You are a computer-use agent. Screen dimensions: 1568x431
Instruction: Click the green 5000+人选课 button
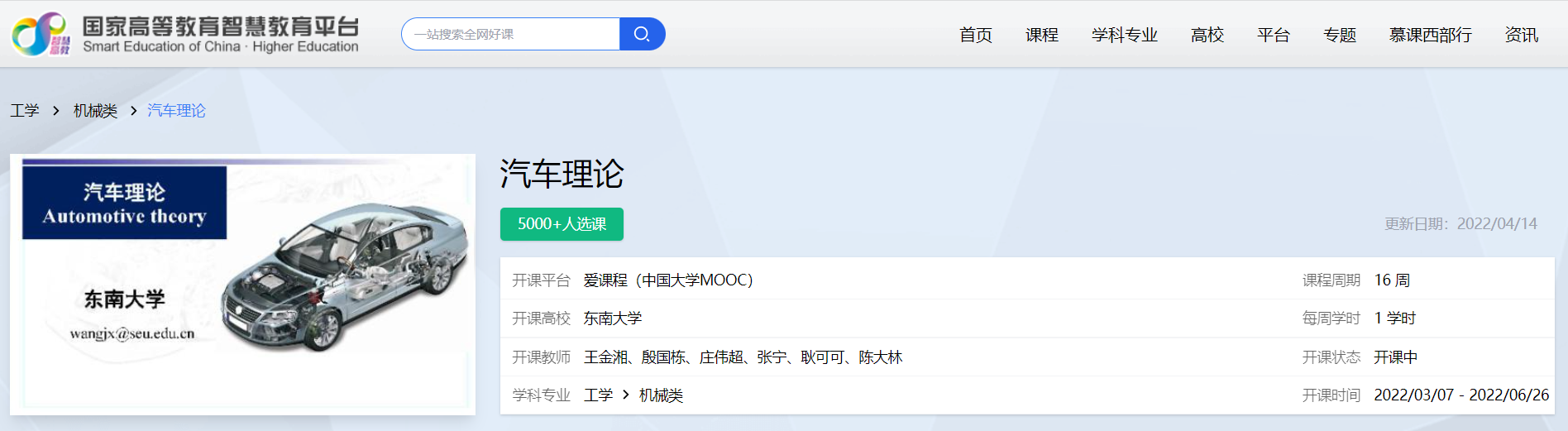[x=562, y=224]
